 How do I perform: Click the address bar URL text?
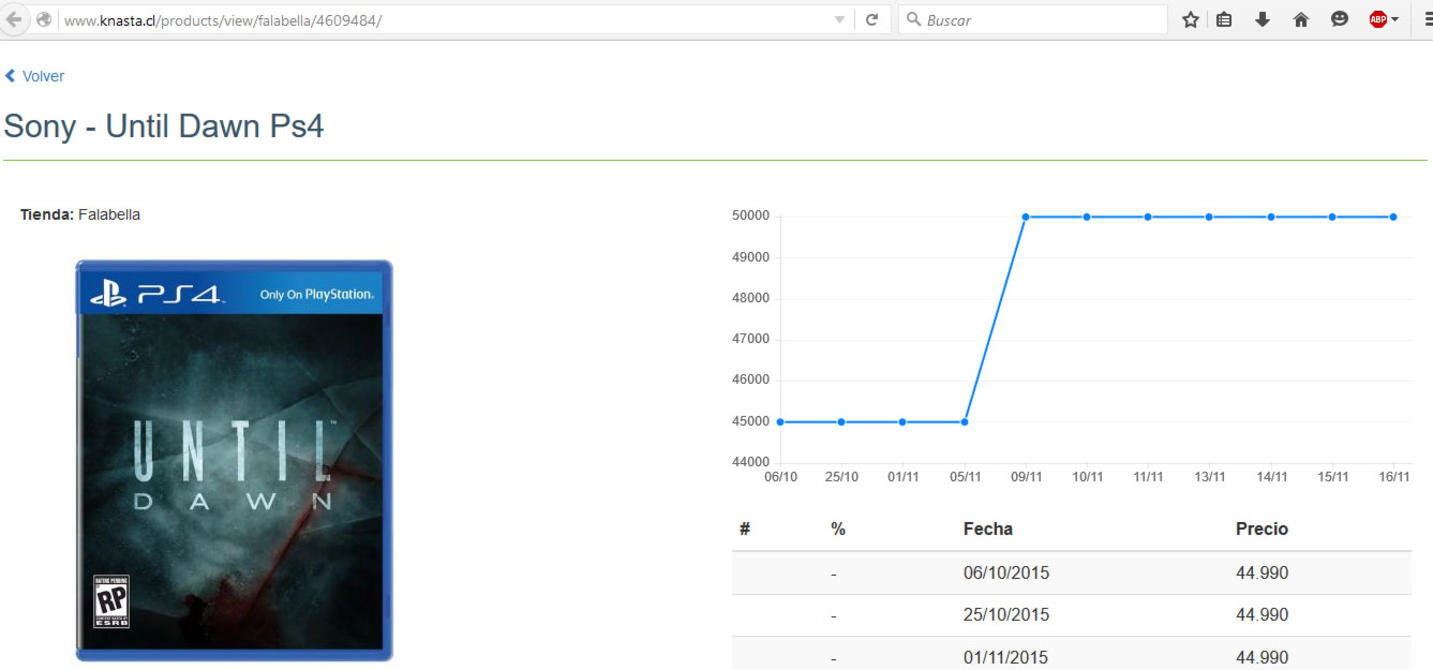pyautogui.click(x=222, y=20)
